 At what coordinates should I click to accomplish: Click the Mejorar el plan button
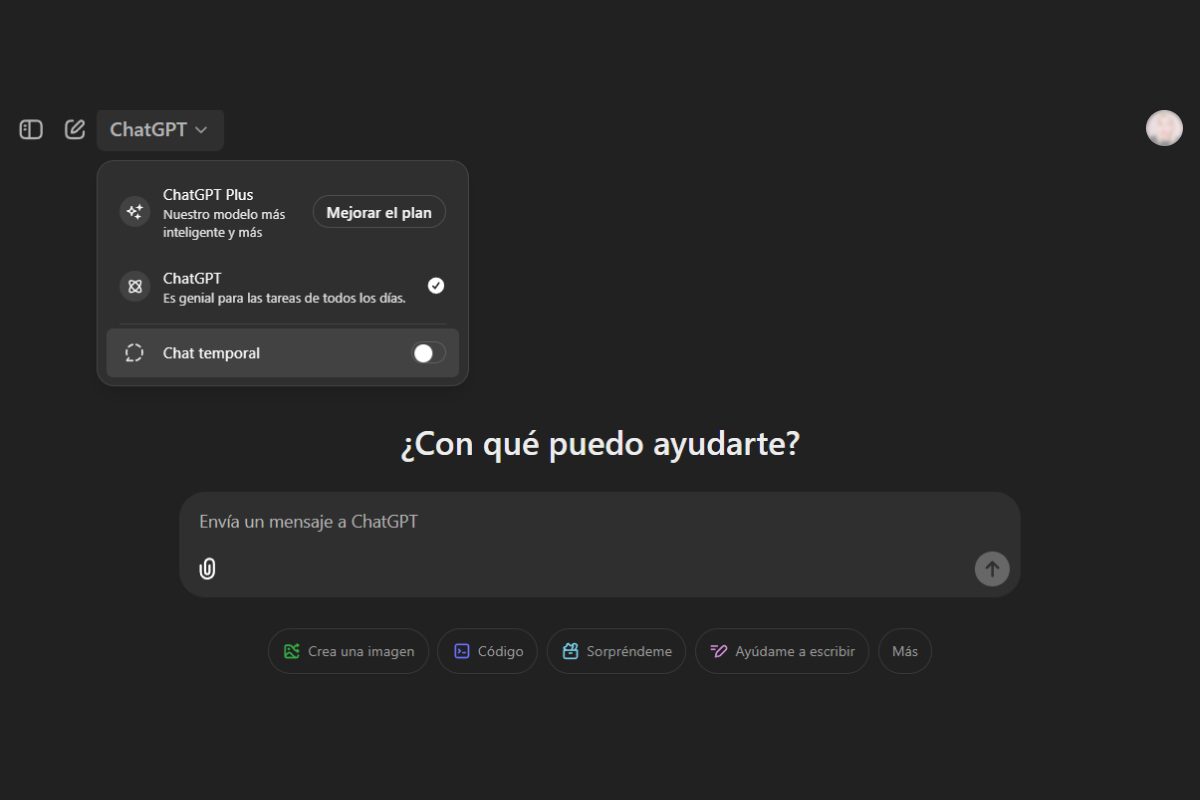tap(379, 211)
